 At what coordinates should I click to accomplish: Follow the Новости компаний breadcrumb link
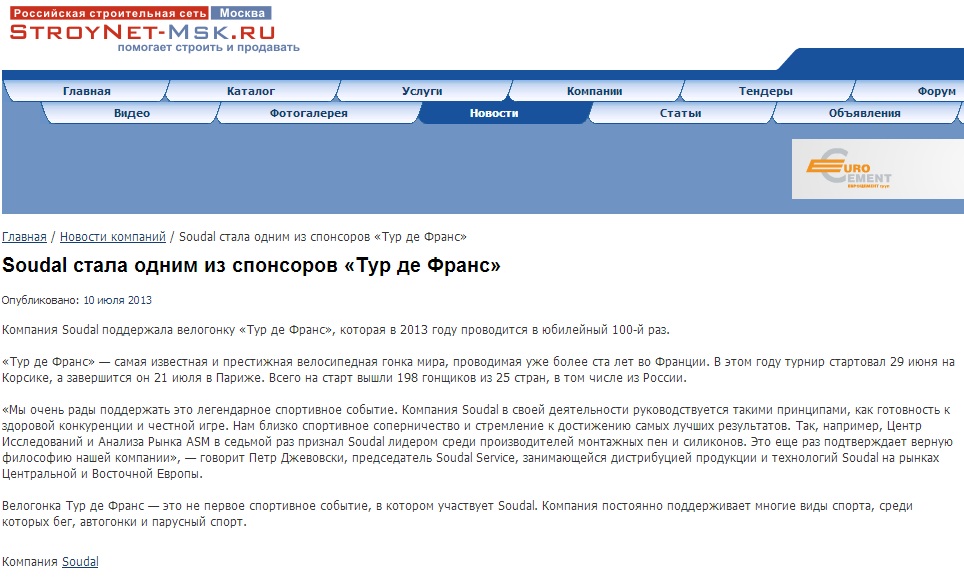[x=113, y=237]
